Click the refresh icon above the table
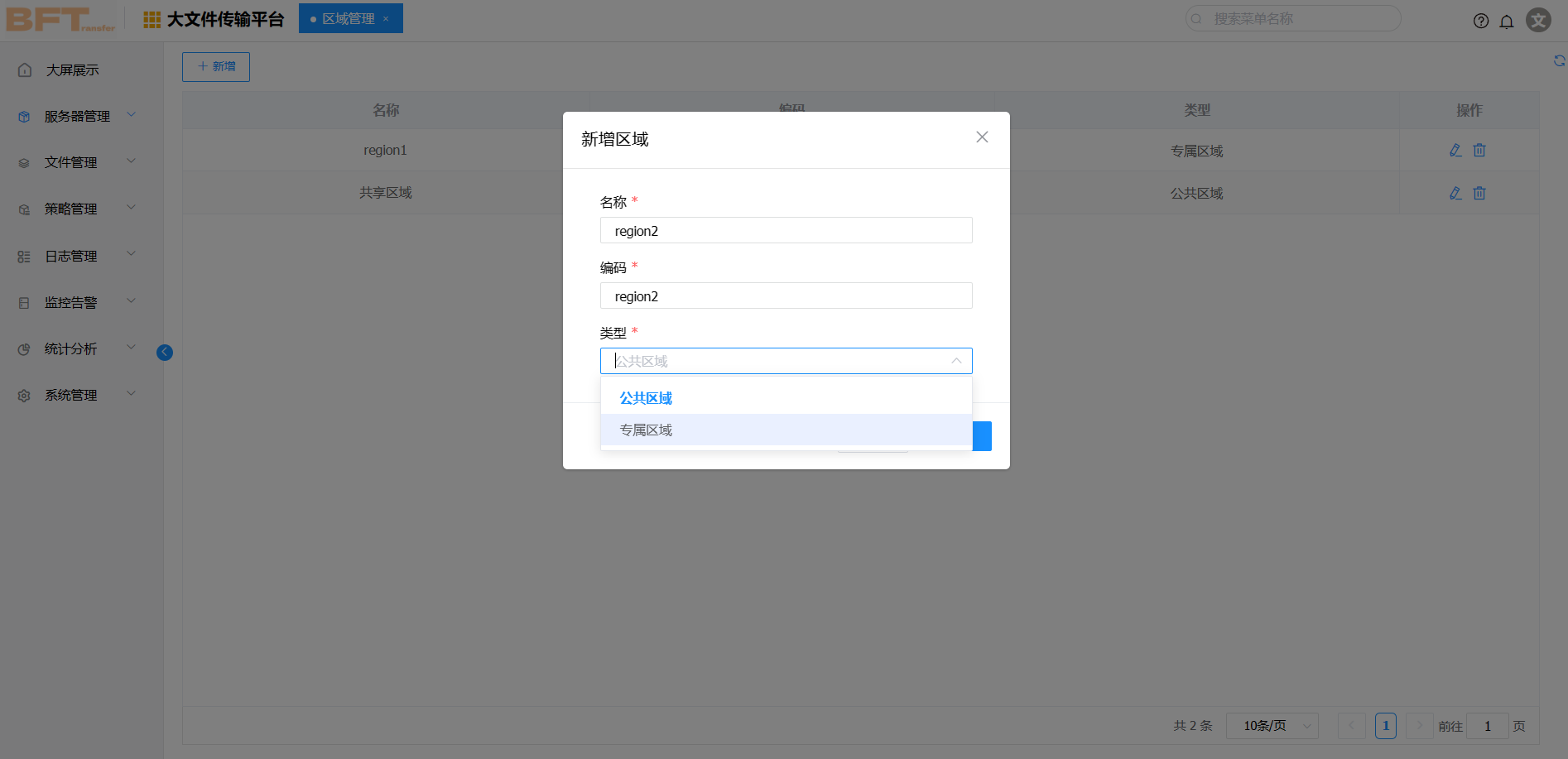The height and width of the screenshot is (759, 1568). click(x=1560, y=60)
